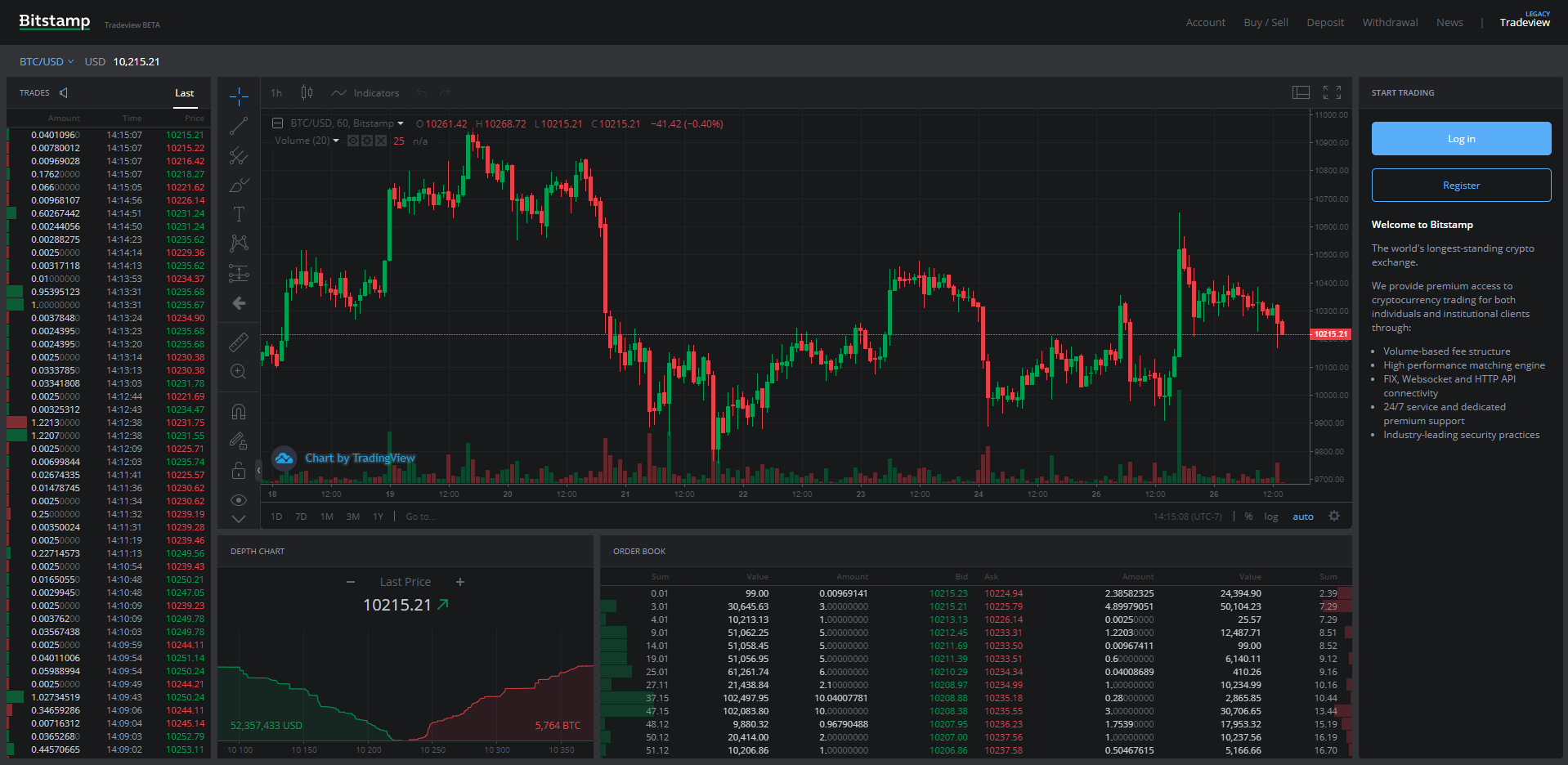Viewport: 1568px width, 765px height.
Task: Enter fullscreen chart mode
Action: click(x=1333, y=93)
